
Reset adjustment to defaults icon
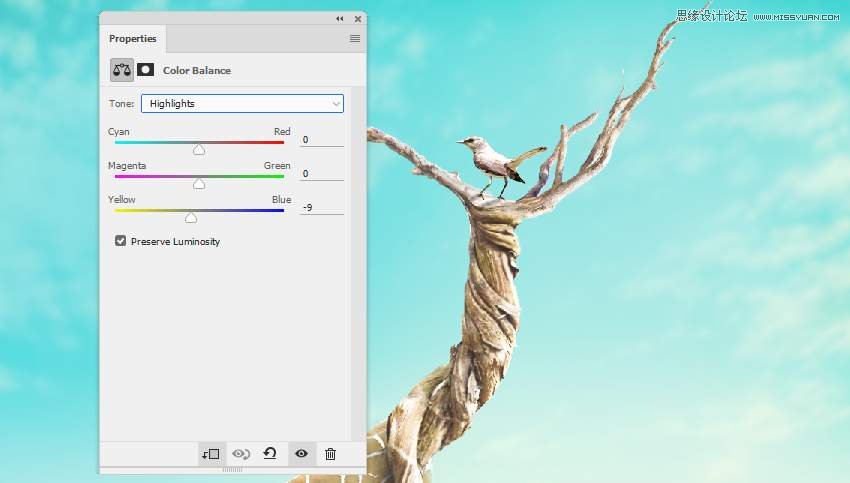point(269,454)
